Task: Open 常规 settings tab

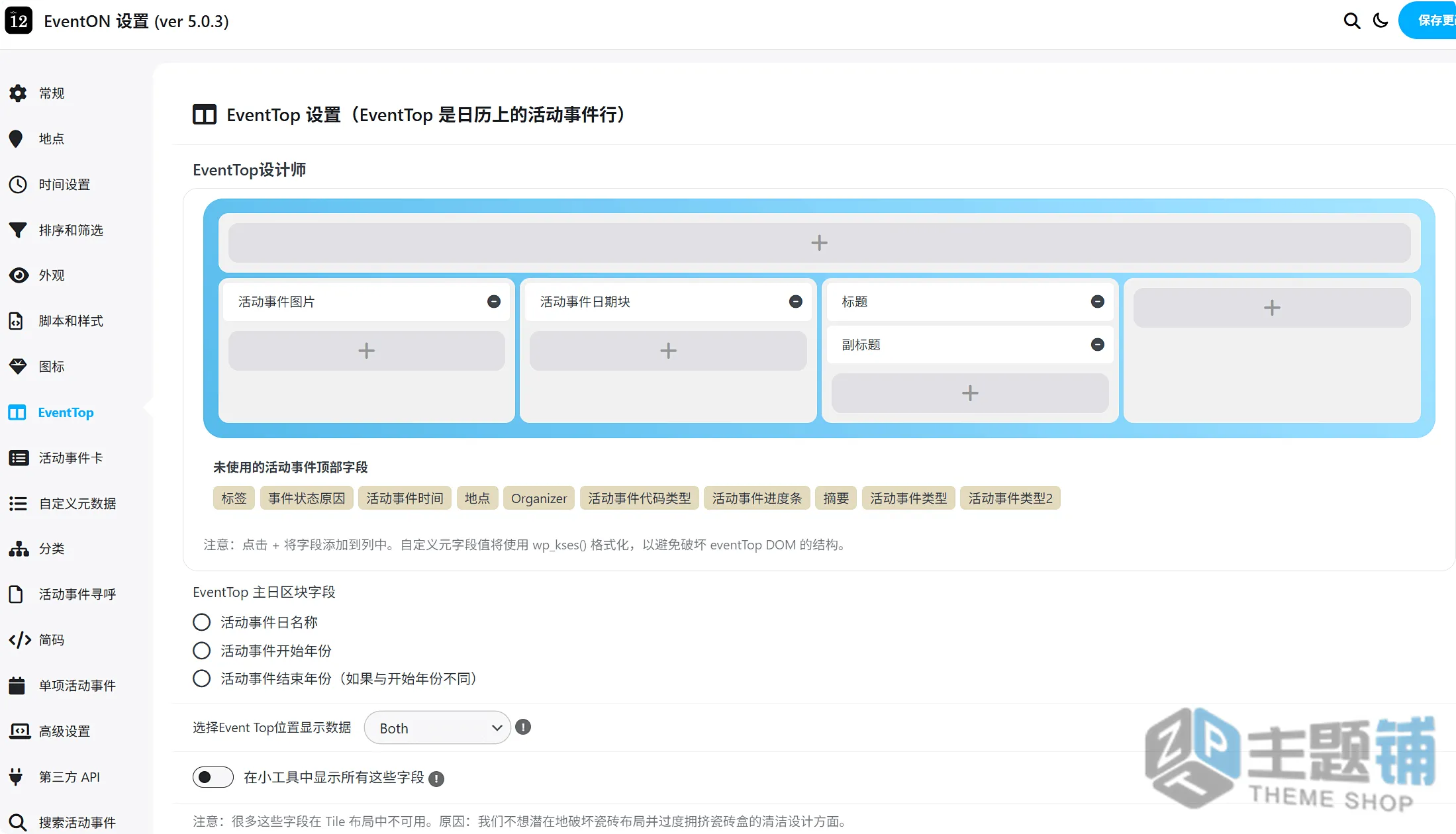Action: click(x=52, y=93)
